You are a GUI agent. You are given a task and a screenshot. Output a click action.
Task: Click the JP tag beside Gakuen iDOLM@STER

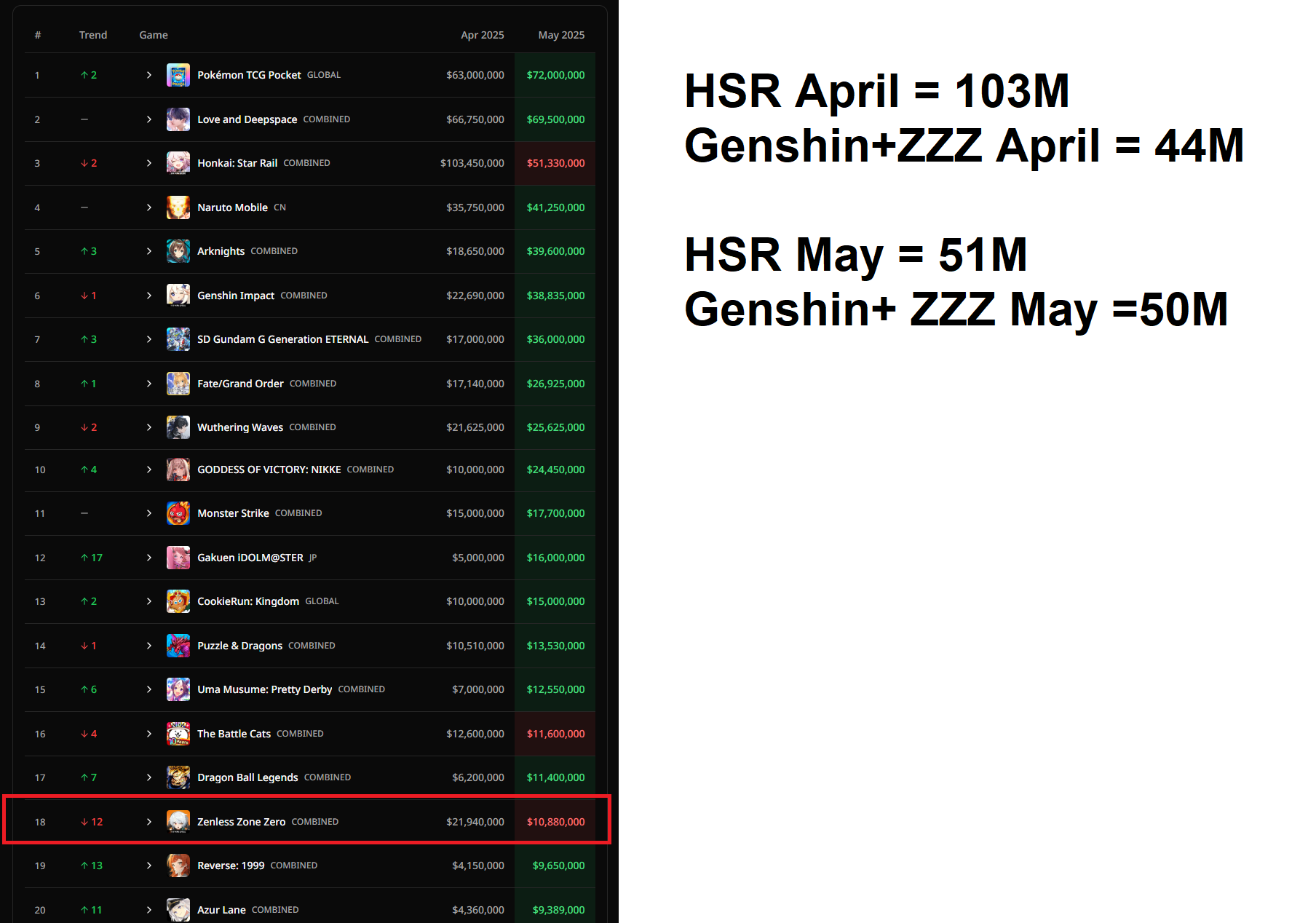(313, 558)
